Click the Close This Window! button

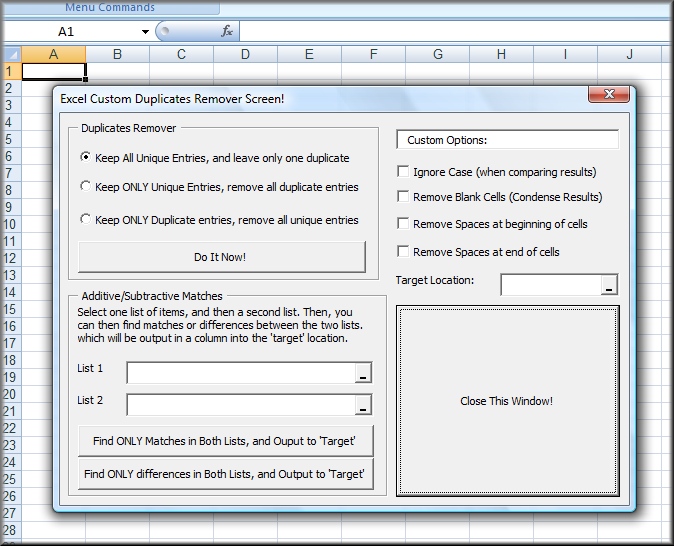pyautogui.click(x=508, y=401)
